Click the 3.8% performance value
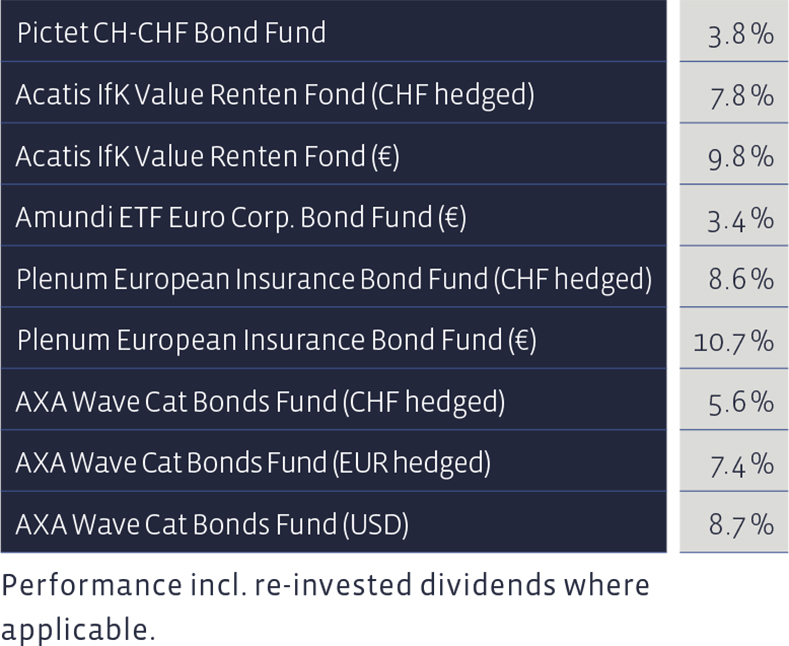Viewport: 789px width, 646px height. [741, 35]
